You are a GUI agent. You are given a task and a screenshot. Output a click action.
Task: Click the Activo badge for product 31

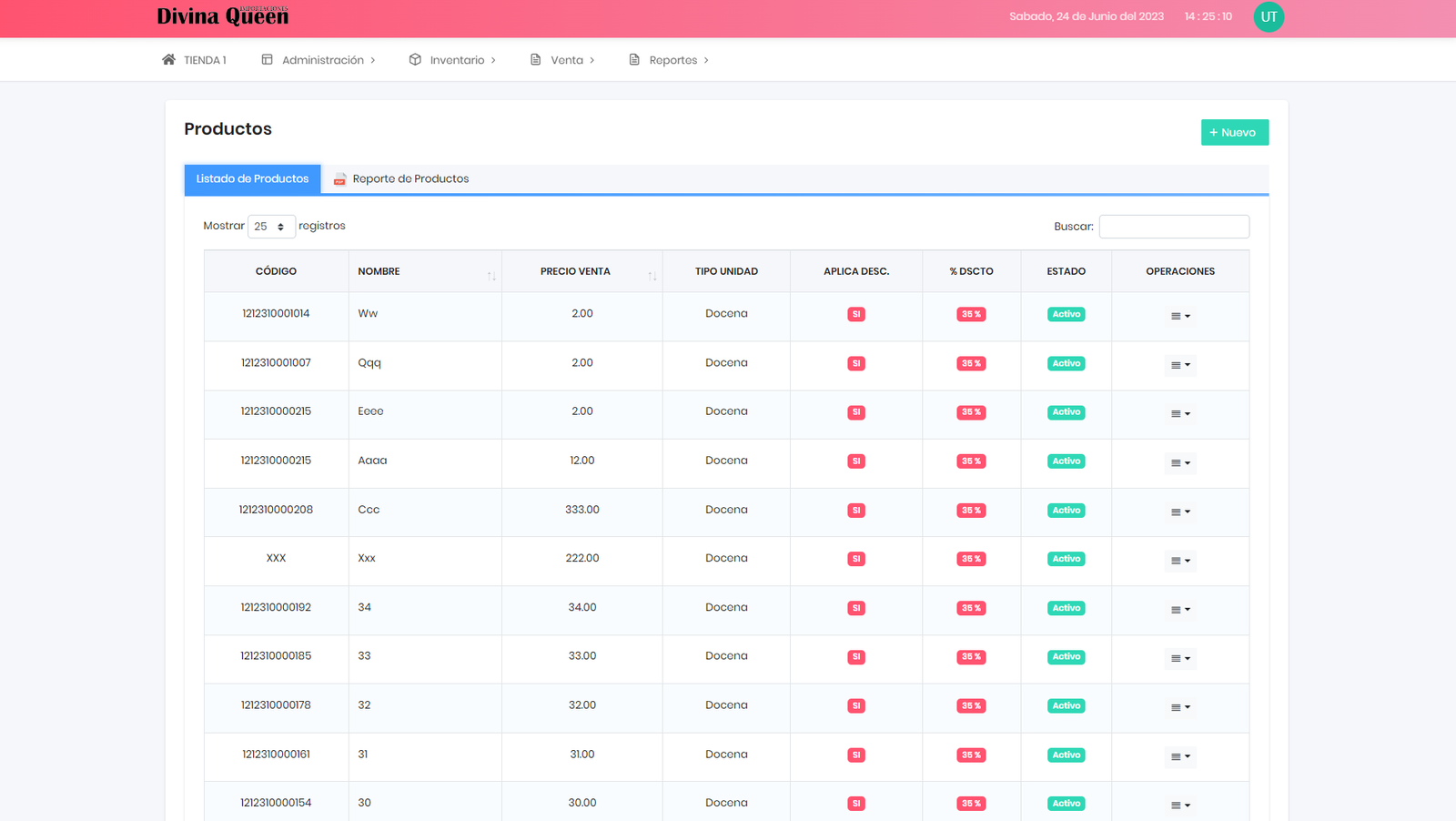click(1066, 755)
